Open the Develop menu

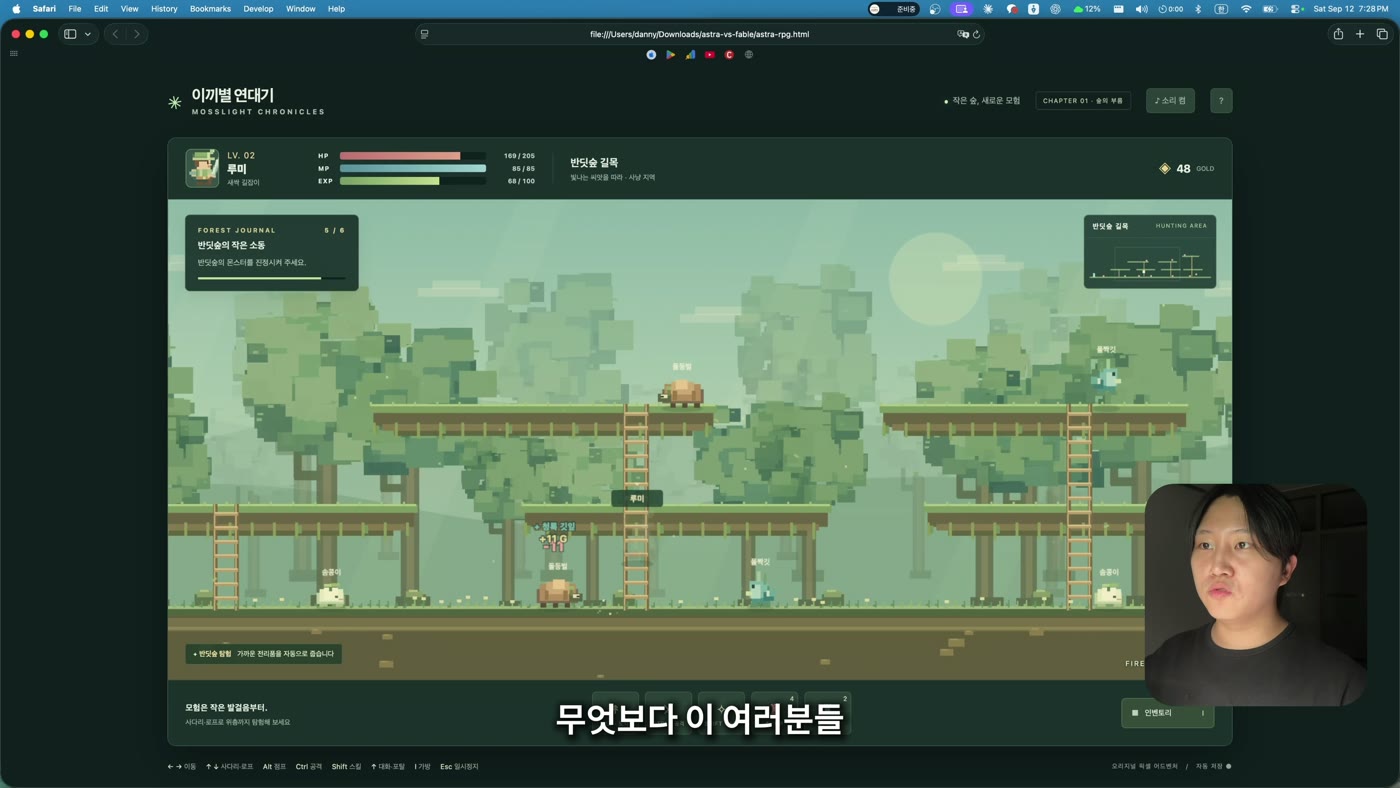[258, 8]
